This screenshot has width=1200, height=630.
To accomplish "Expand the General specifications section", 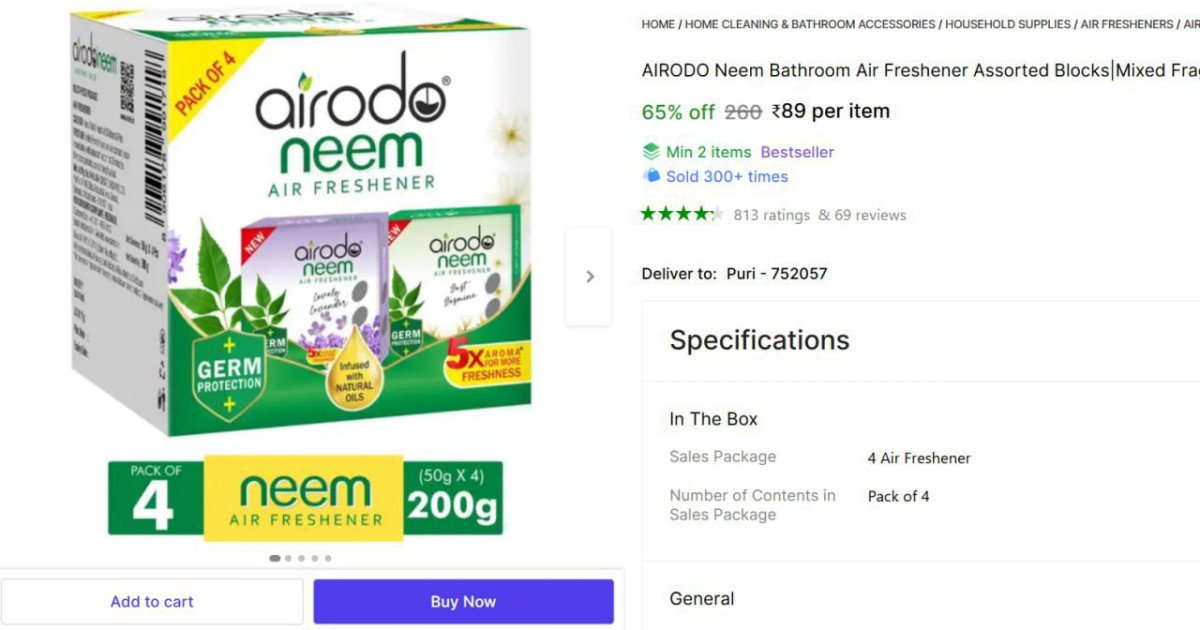I will pos(701,598).
